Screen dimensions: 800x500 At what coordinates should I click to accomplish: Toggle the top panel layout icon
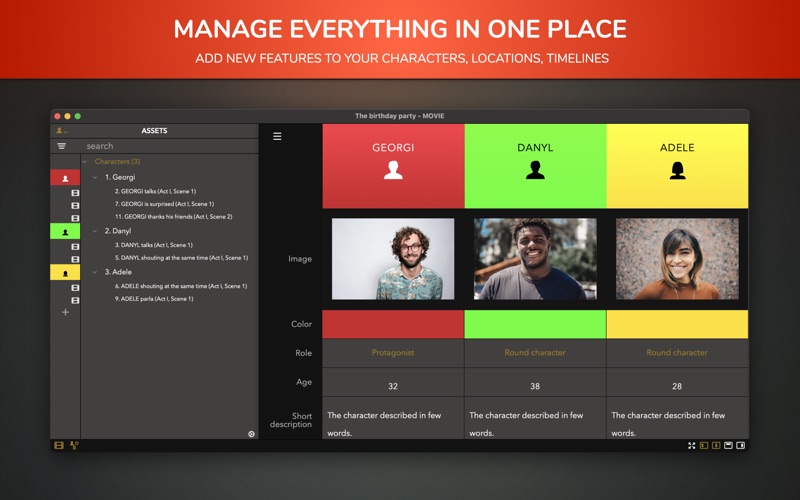[x=728, y=445]
